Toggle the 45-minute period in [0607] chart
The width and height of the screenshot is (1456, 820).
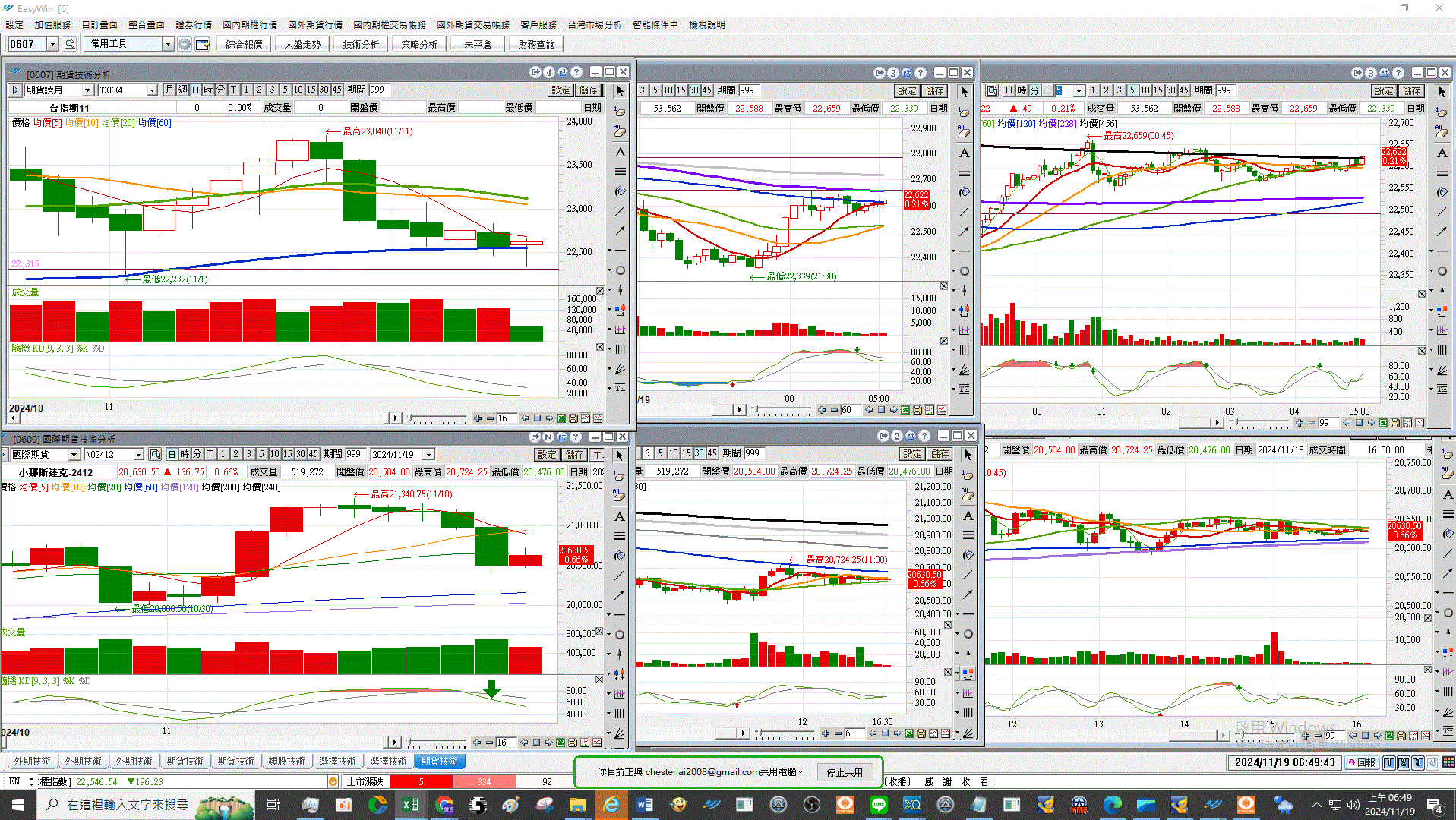(337, 90)
